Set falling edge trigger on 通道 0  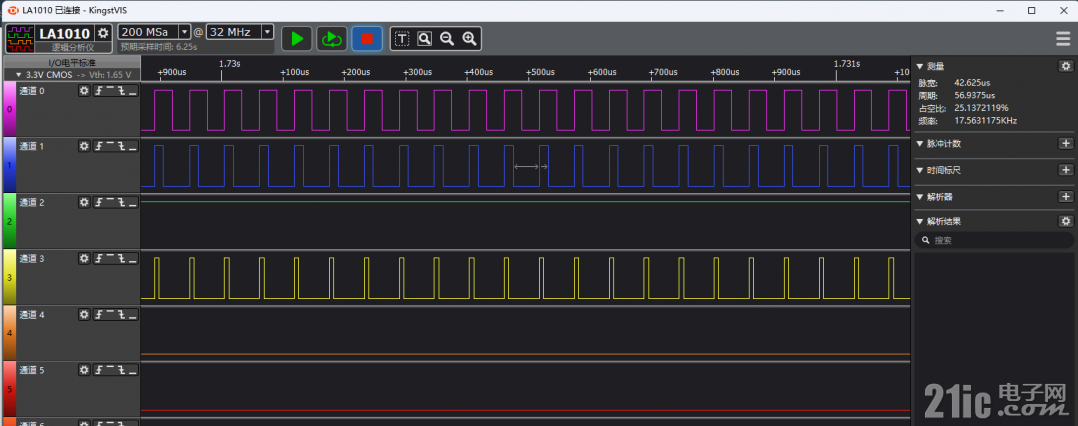pyautogui.click(x=121, y=91)
